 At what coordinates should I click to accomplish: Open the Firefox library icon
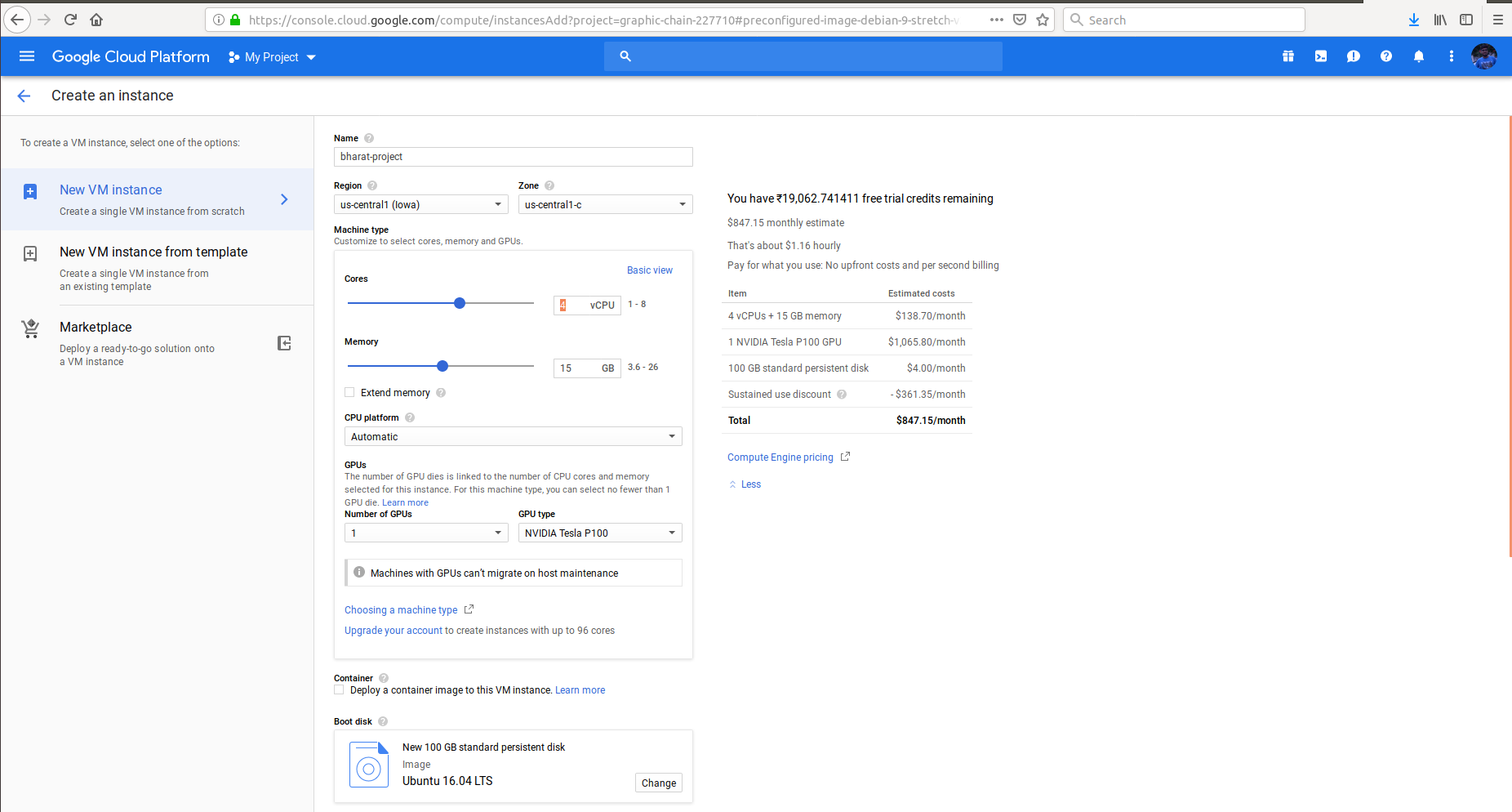point(1440,20)
